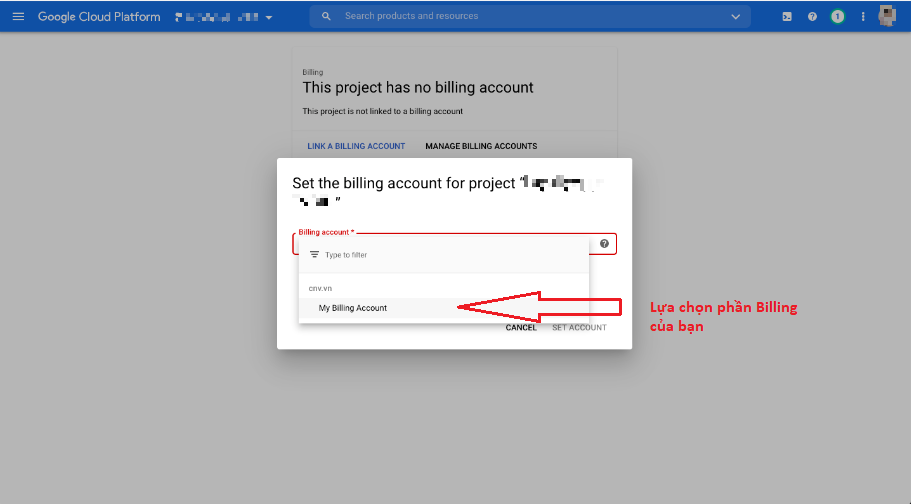Screen dimensions: 911x504
Task: Open the three-dot settings menu
Action: (863, 17)
